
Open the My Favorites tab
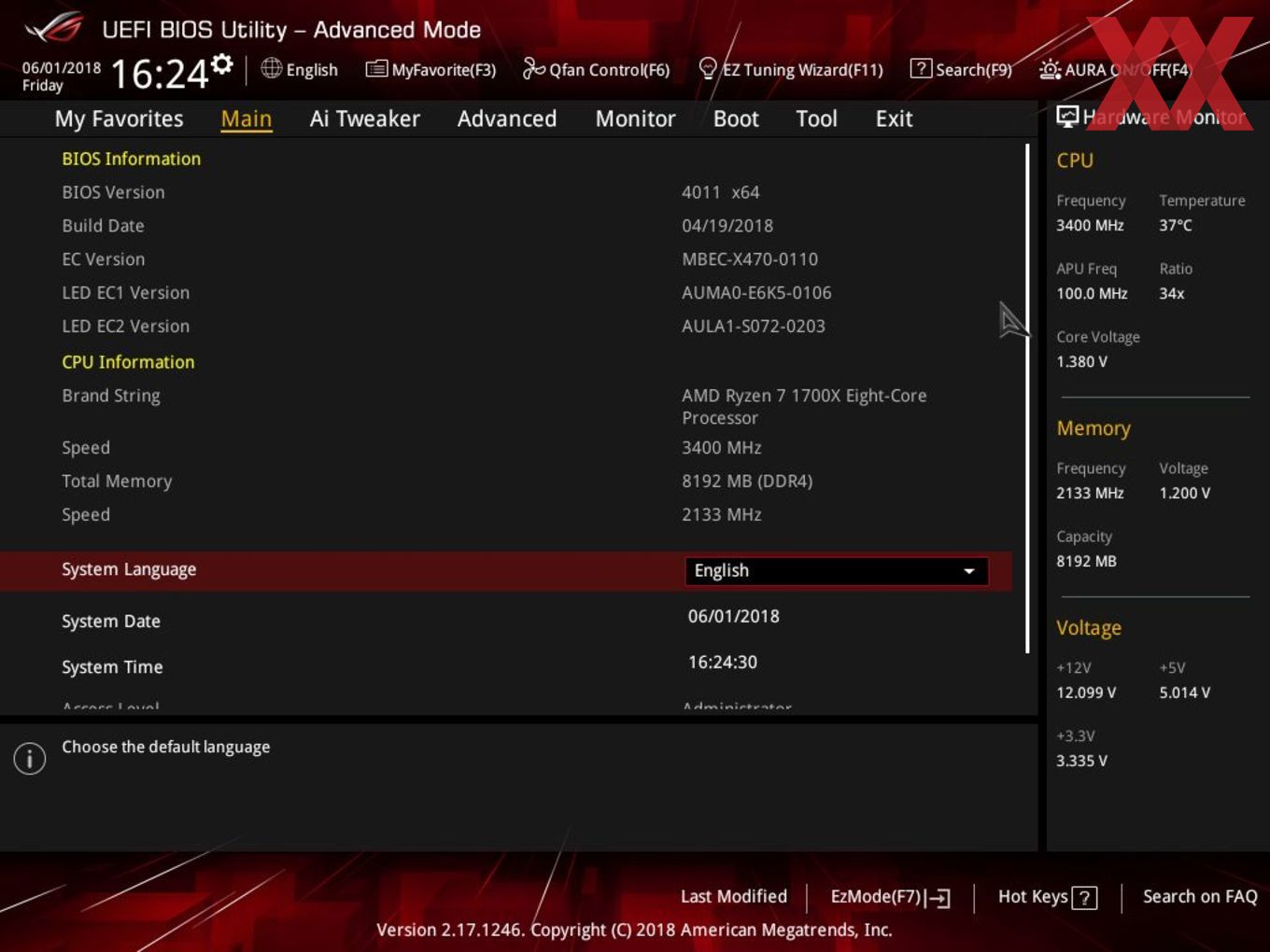click(x=120, y=119)
